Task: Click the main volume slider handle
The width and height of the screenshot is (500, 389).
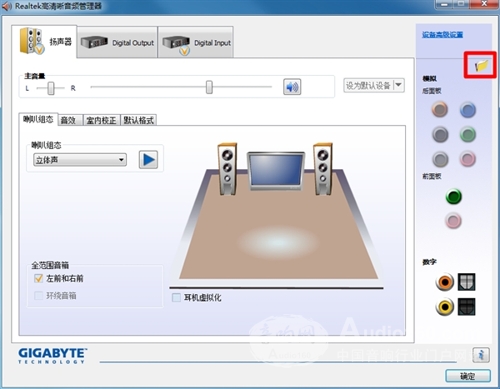Action: 209,87
